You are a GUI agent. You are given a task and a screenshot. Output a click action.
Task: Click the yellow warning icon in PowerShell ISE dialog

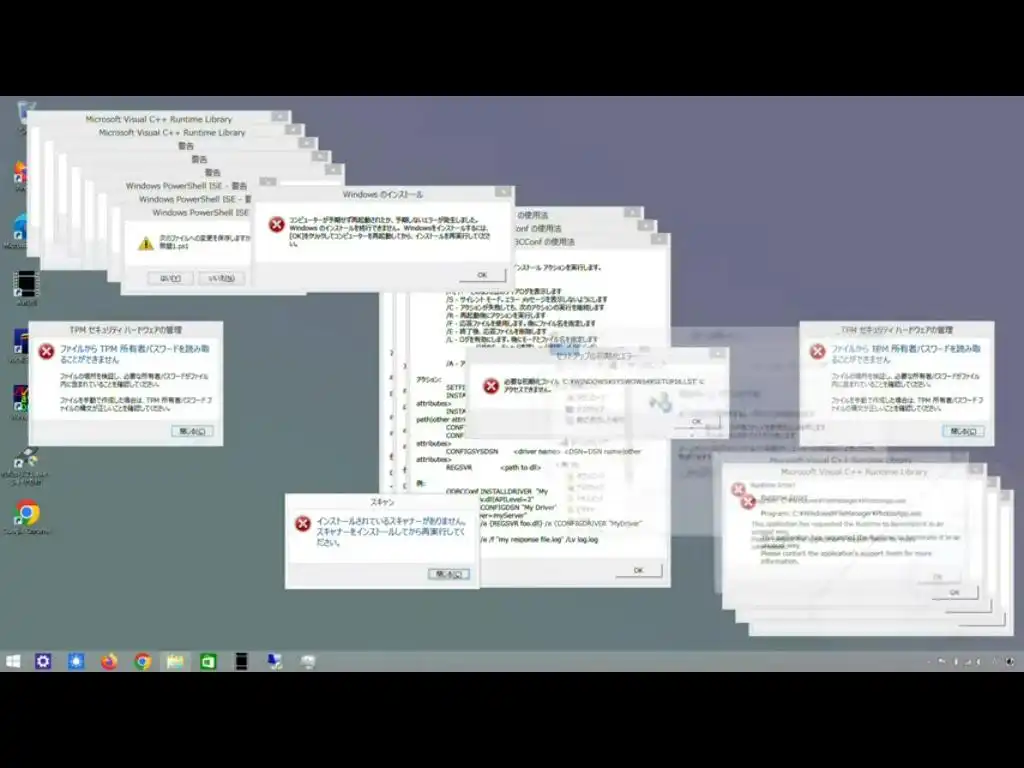145,243
